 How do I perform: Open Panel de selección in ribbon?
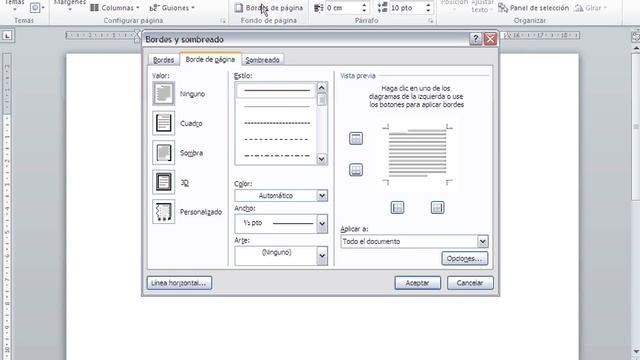point(533,8)
